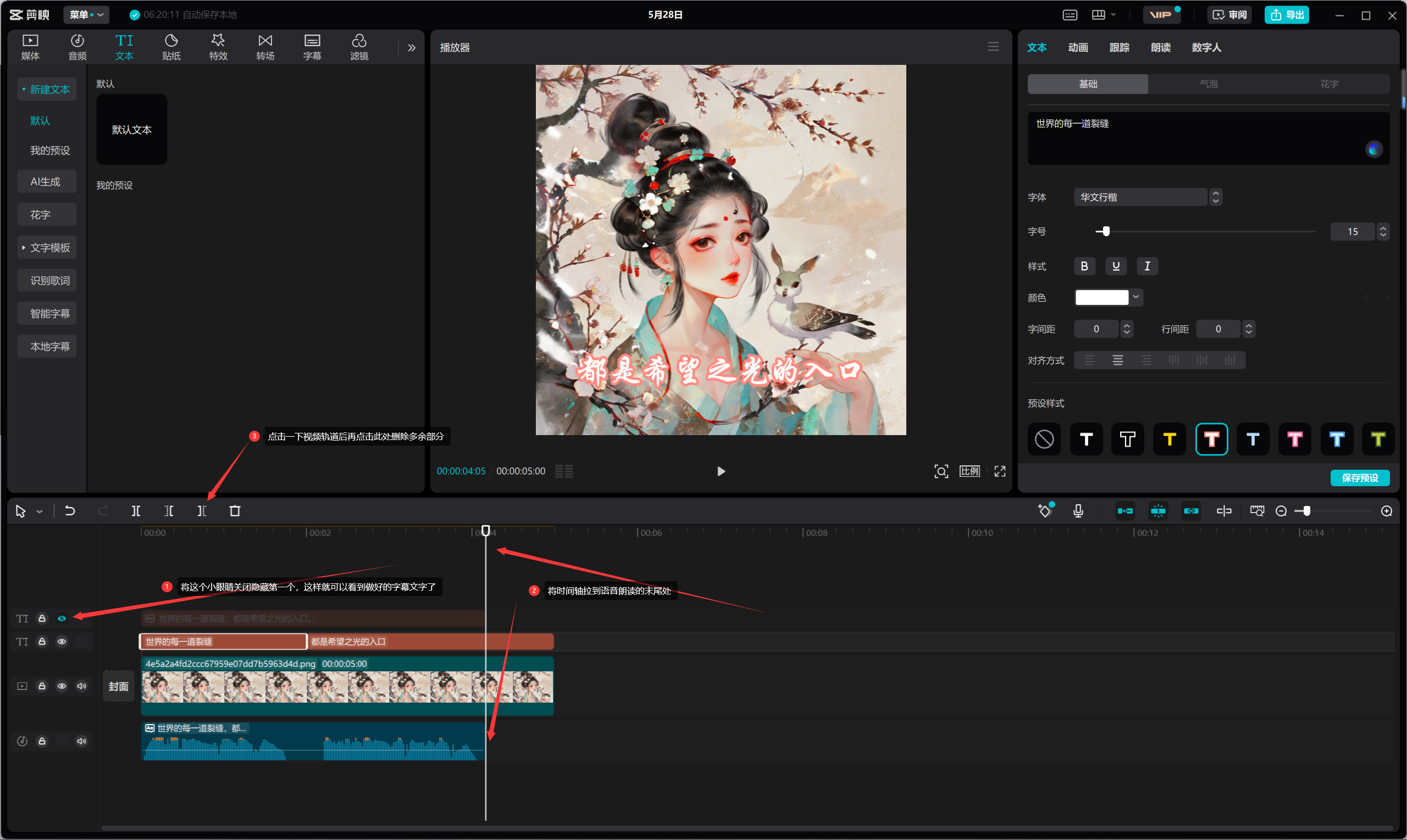Click the undo arrow in timeline toolbar
The image size is (1407, 840).
tap(70, 511)
